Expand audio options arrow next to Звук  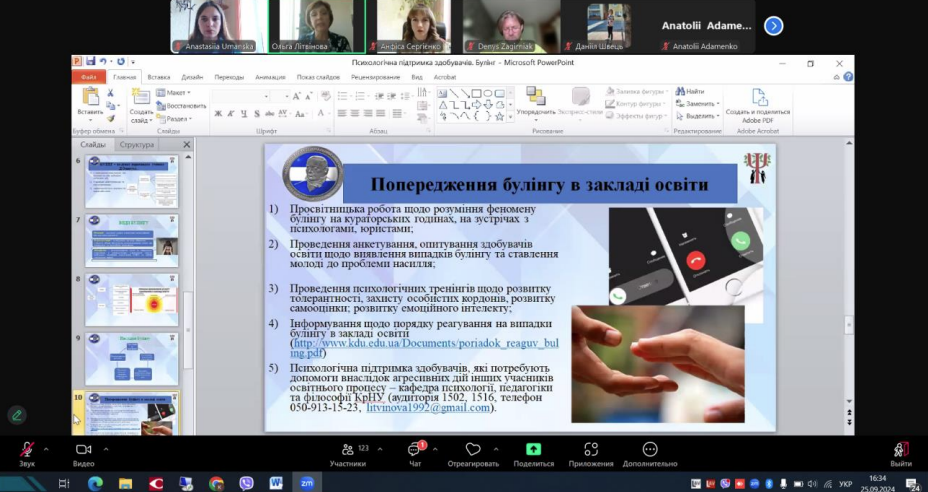46,449
